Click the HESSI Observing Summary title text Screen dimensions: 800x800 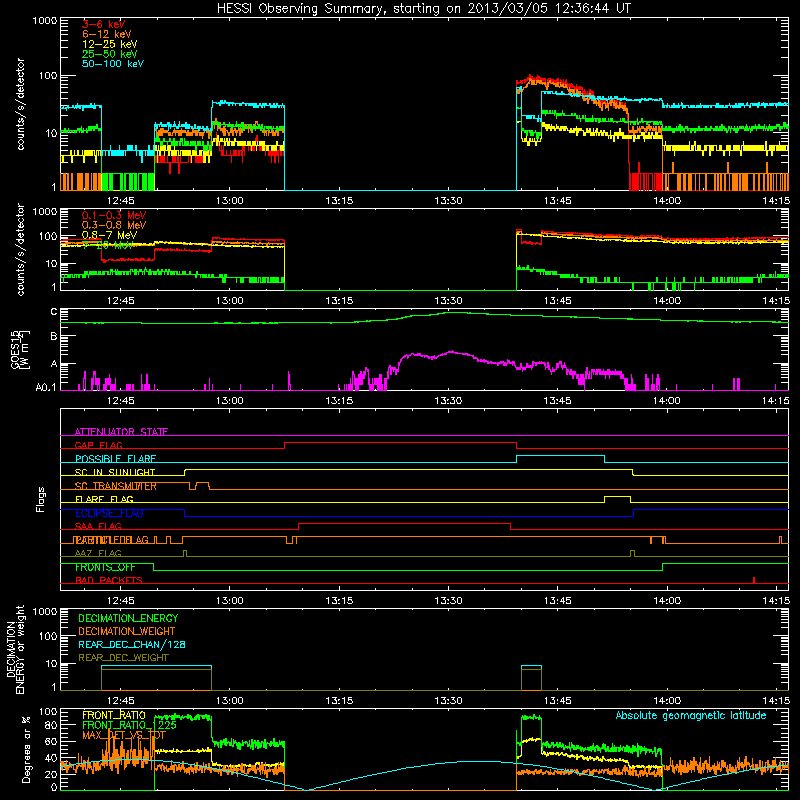coord(424,9)
